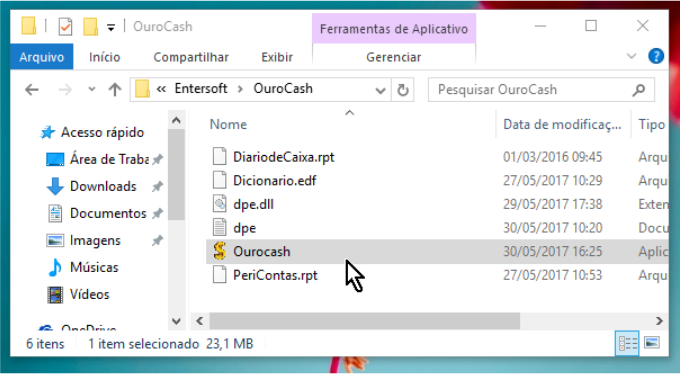Click the Properties icon in quick access toolbar
This screenshot has width=680, height=374.
pos(65,27)
